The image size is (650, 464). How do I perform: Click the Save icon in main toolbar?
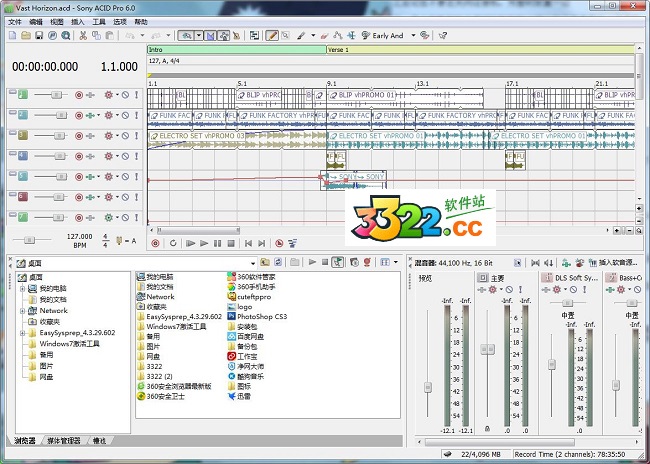[x=38, y=35]
